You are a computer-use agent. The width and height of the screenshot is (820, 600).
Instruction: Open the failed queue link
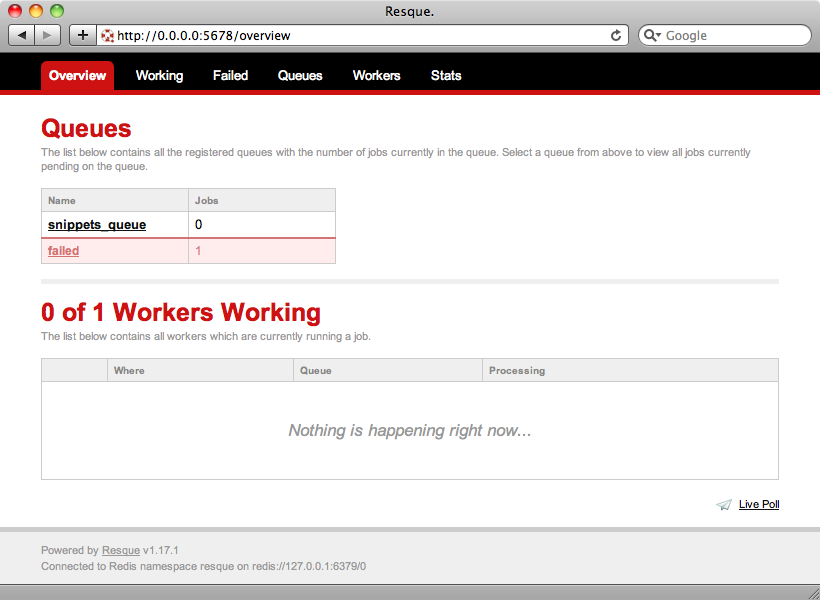(x=63, y=251)
